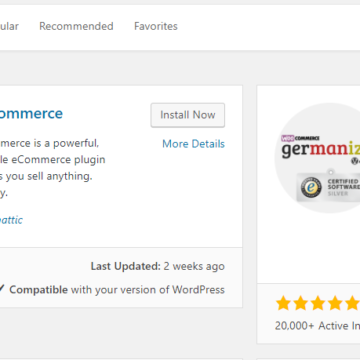Image resolution: width=360 pixels, height=360 pixels.
Task: Click the purple Woo logo in Germanized image
Action: (x=288, y=138)
